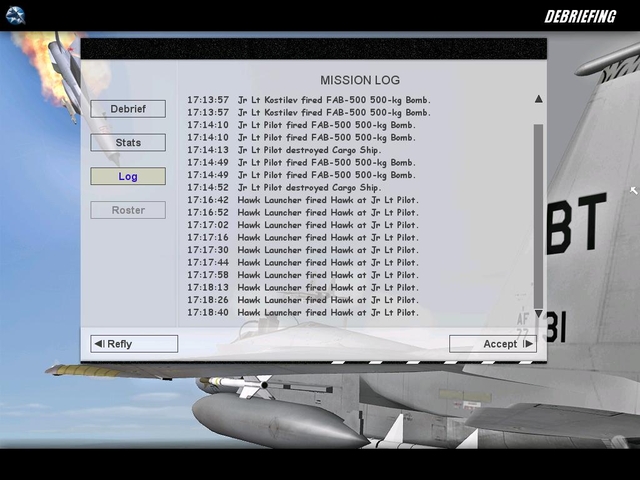Screen dimensions: 640x480
Task: Click the DEBRIEFING title text
Action: [580, 16]
